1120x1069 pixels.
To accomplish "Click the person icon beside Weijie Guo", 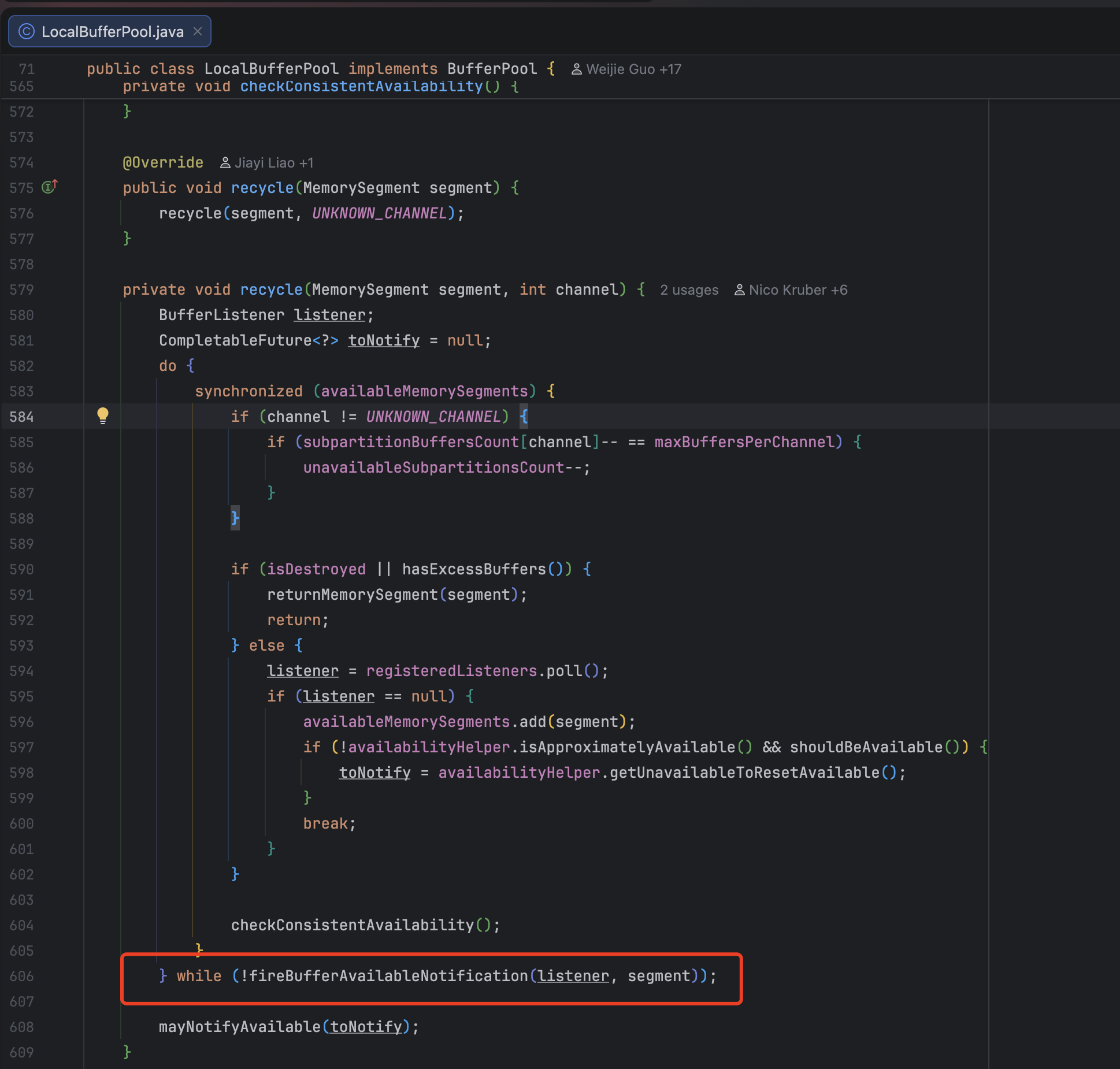I will point(576,69).
